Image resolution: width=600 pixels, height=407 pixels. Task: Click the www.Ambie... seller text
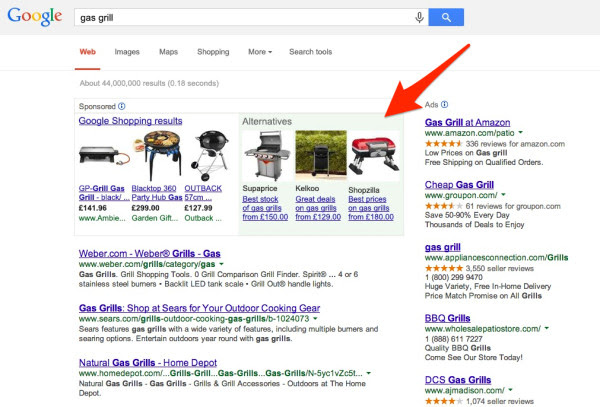pos(102,218)
